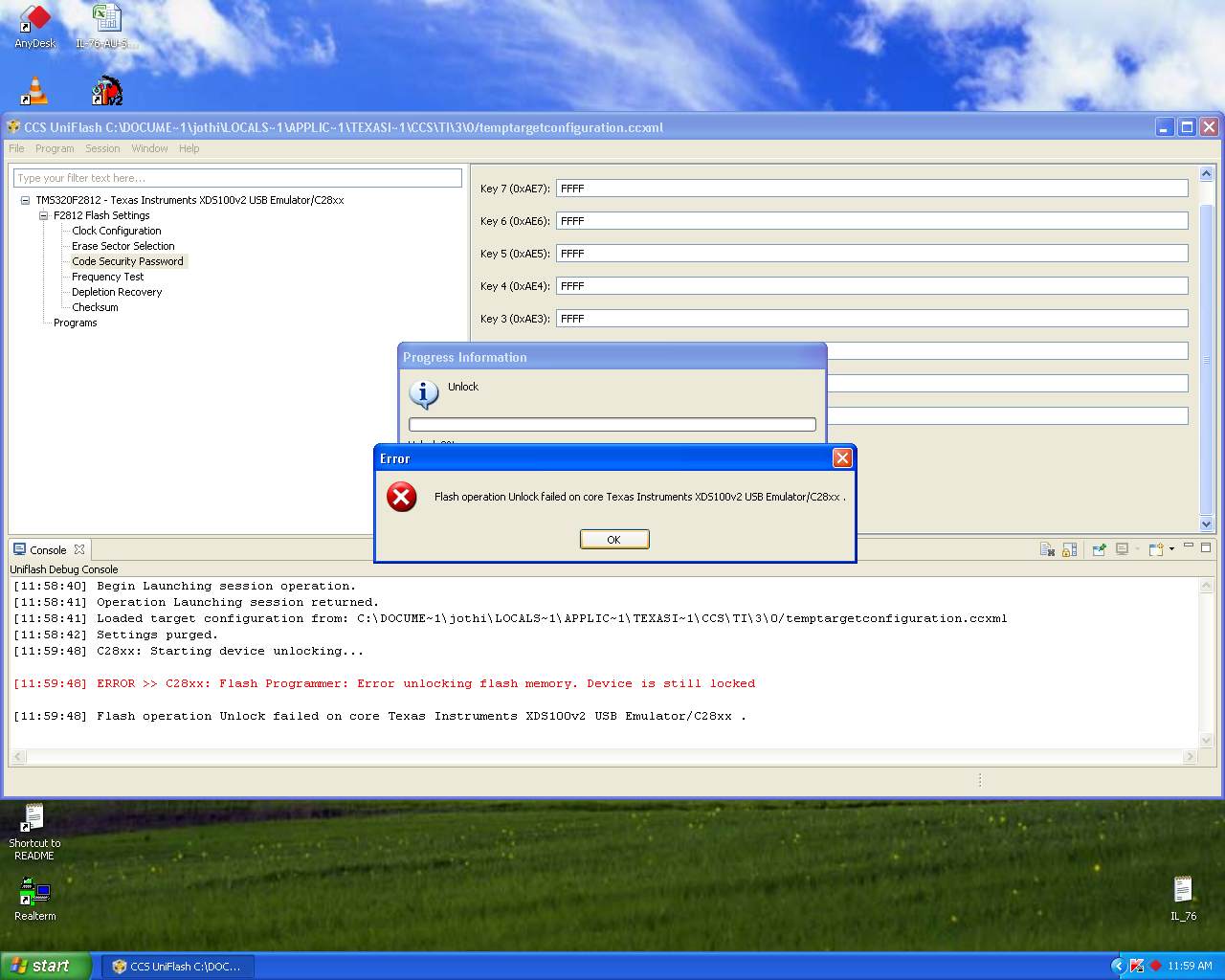Click the Open Console icon
This screenshot has height=980, width=1225.
pyautogui.click(x=1156, y=549)
